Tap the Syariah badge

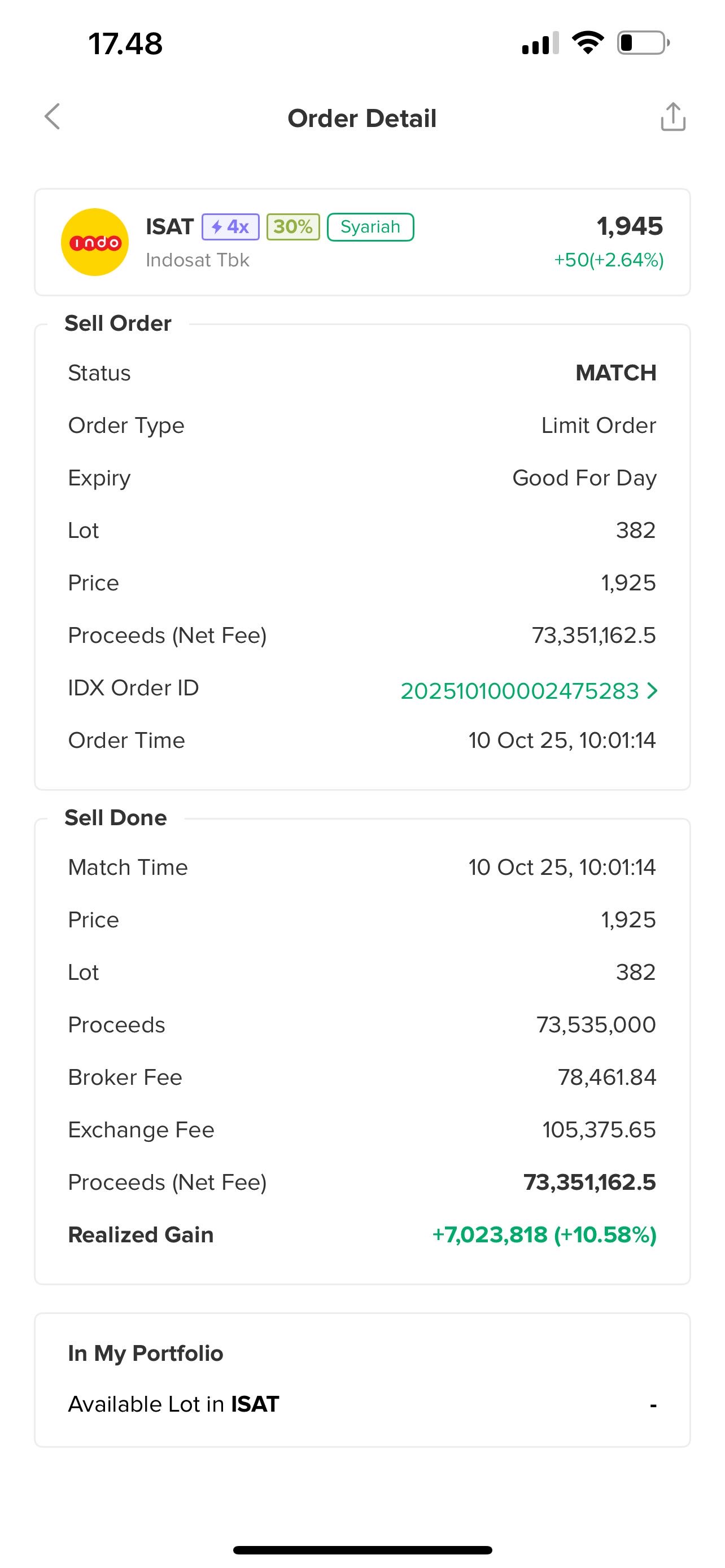370,227
